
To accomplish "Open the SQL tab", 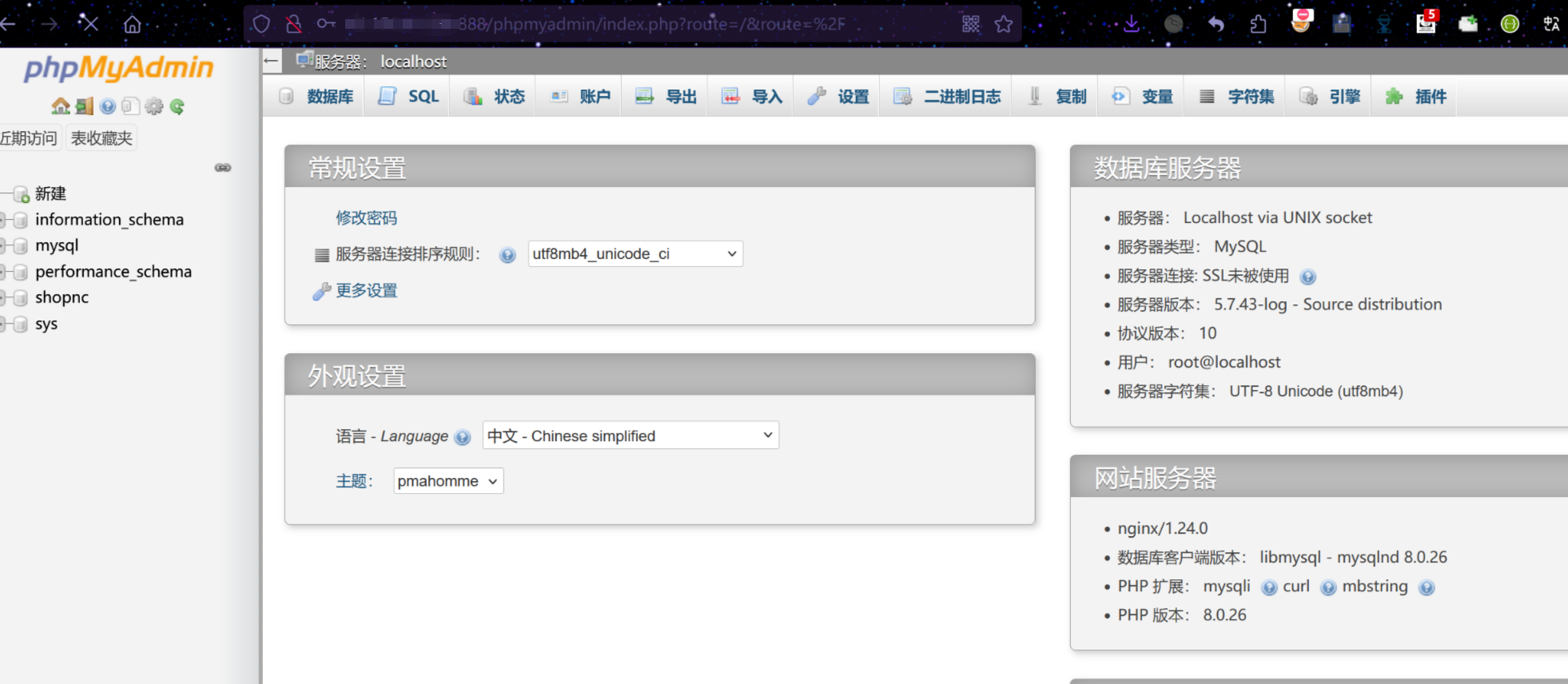I will (x=408, y=97).
